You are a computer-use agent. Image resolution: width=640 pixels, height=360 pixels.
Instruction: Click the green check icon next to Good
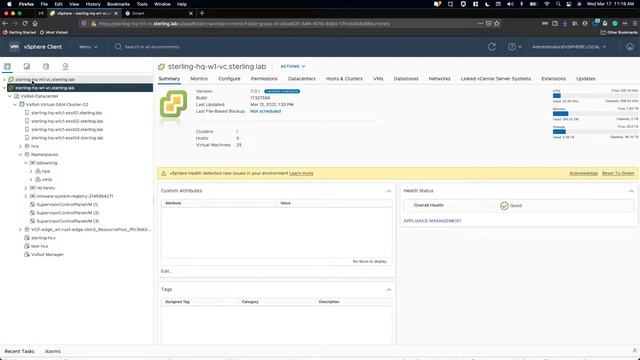pyautogui.click(x=504, y=206)
